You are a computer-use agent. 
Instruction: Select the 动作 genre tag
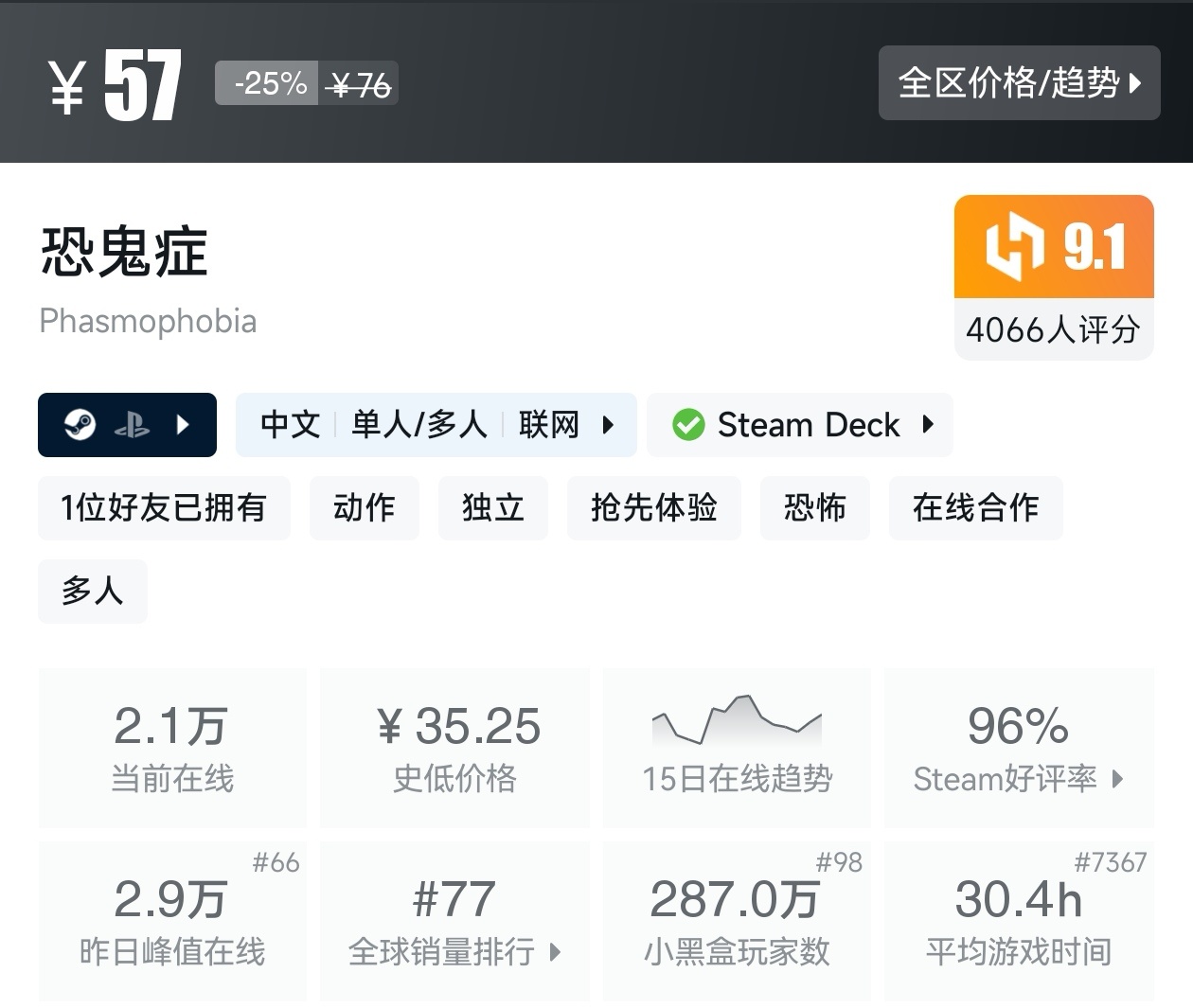364,508
